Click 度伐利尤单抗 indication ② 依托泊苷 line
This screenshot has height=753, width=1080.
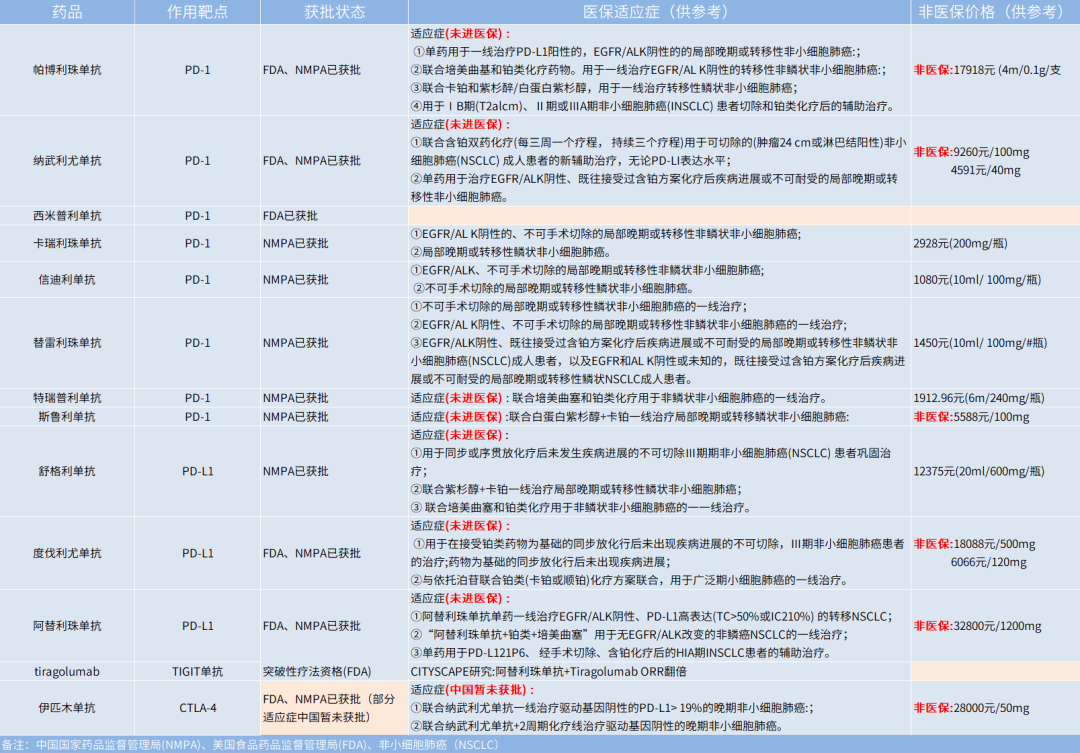(630, 580)
